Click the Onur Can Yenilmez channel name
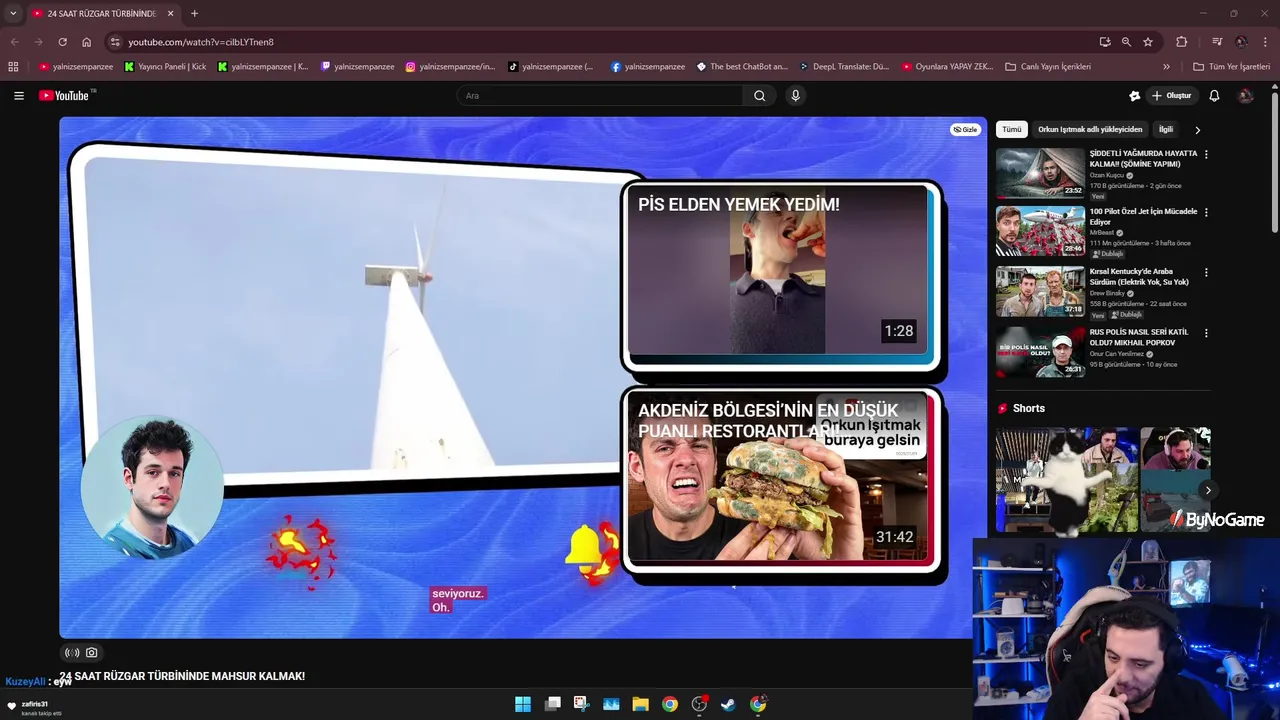Image resolution: width=1280 pixels, height=720 pixels. tap(1117, 354)
